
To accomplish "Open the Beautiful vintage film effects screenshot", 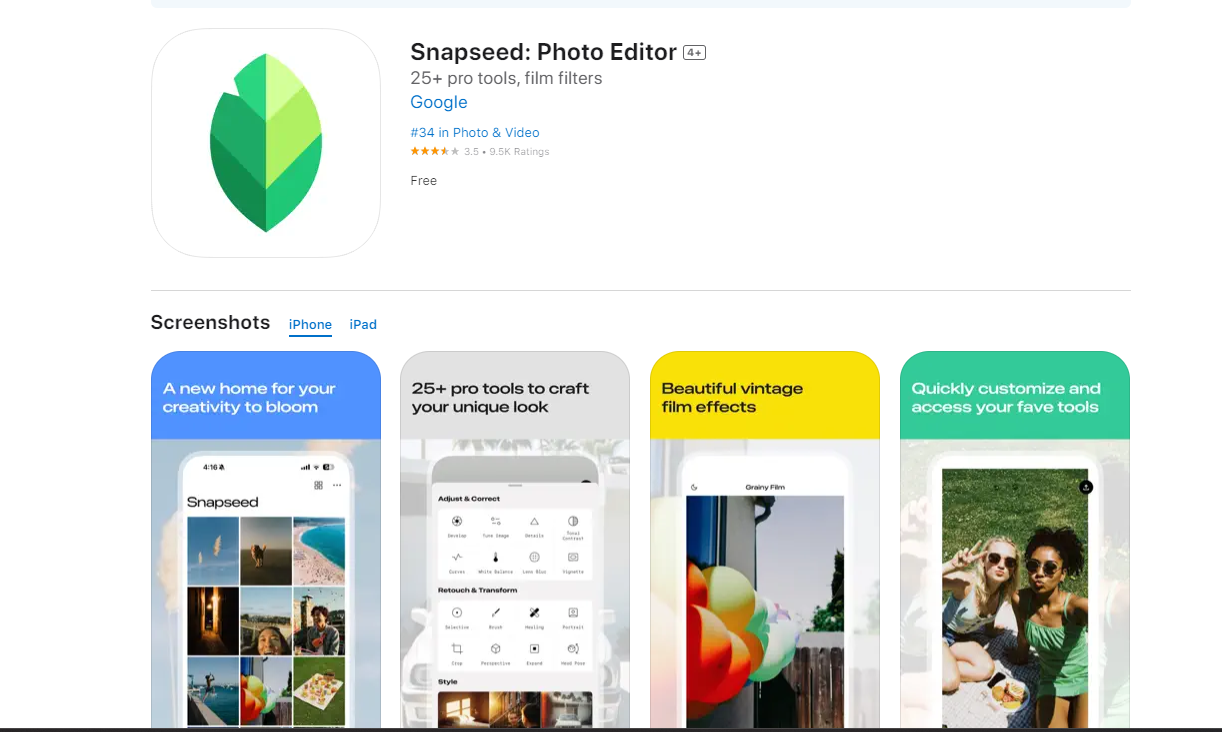I will (765, 540).
